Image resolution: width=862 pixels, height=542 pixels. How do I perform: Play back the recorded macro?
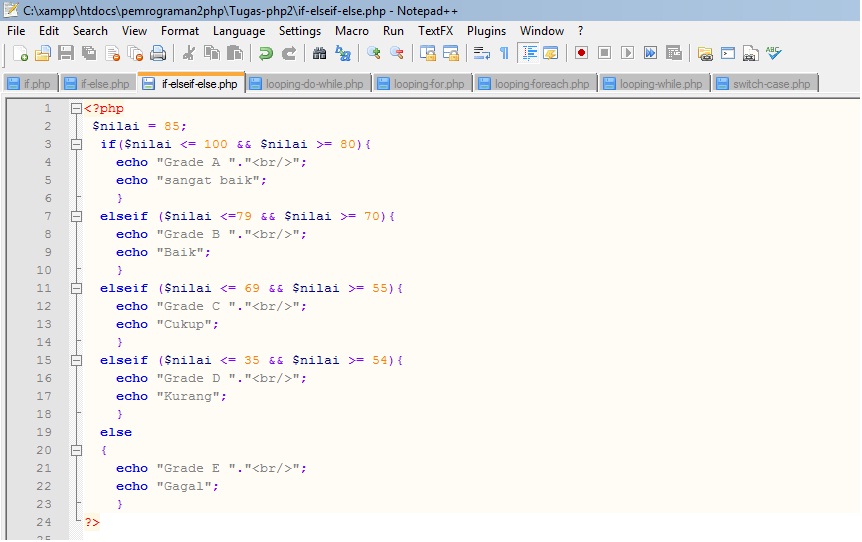point(627,53)
